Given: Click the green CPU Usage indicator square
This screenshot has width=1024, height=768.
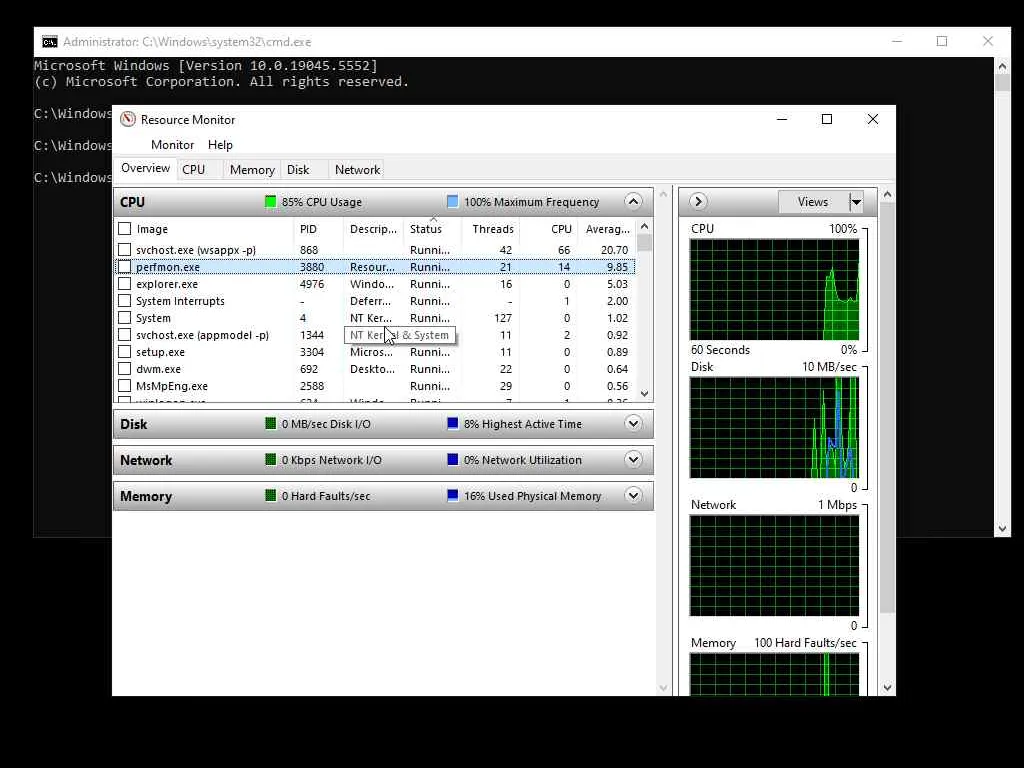Looking at the screenshot, I should click(270, 202).
